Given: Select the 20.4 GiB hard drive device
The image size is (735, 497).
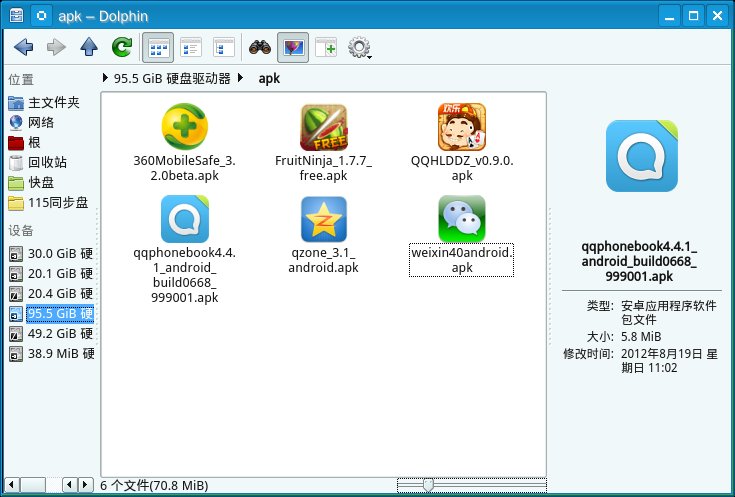Looking at the screenshot, I should point(52,294).
